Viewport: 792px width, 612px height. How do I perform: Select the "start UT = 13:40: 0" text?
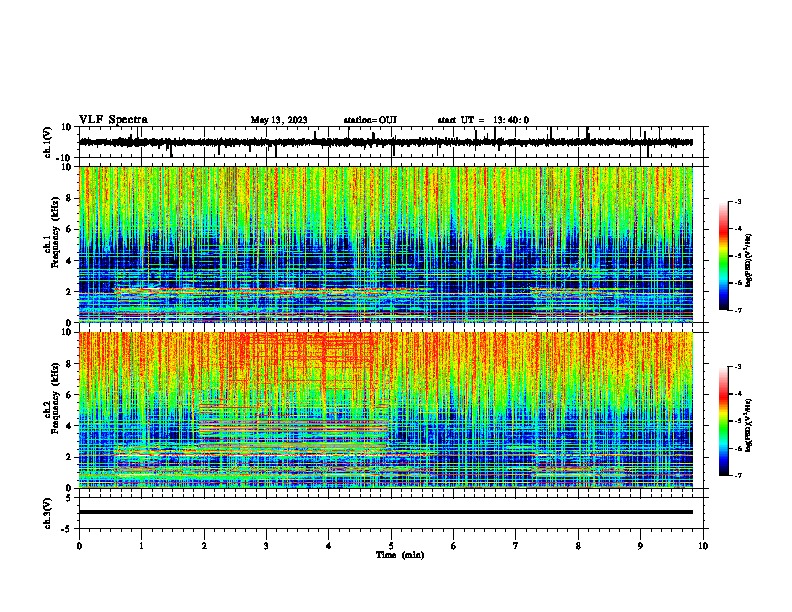(483, 120)
